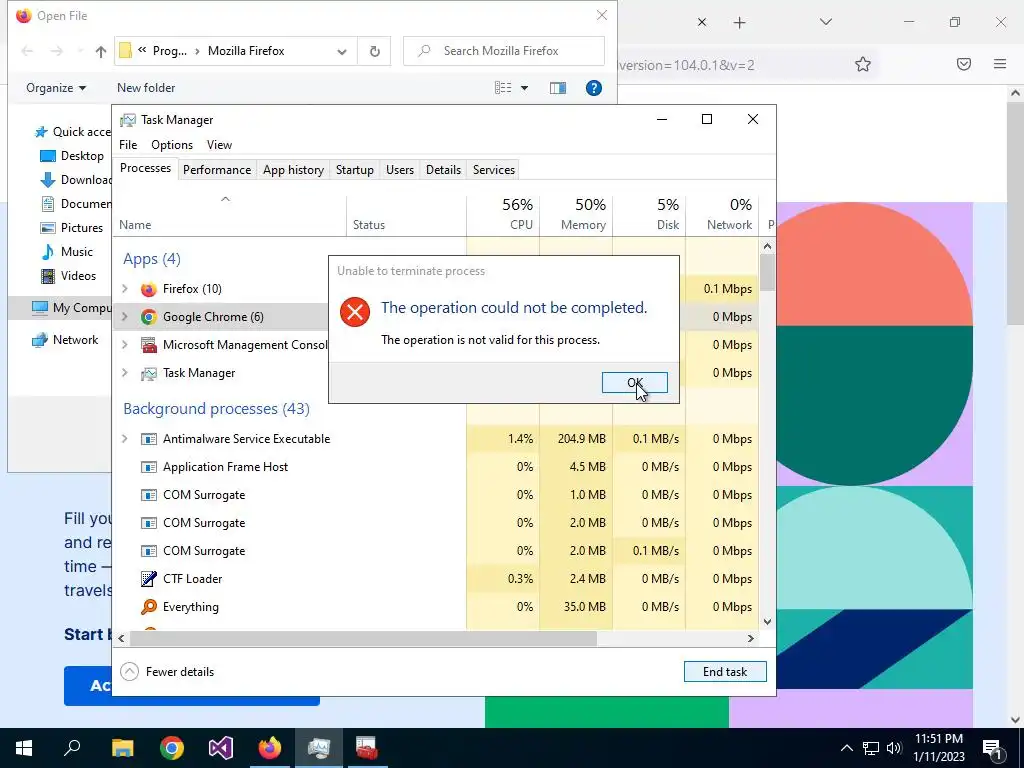Open a new Firefox tab with plus

739,23
